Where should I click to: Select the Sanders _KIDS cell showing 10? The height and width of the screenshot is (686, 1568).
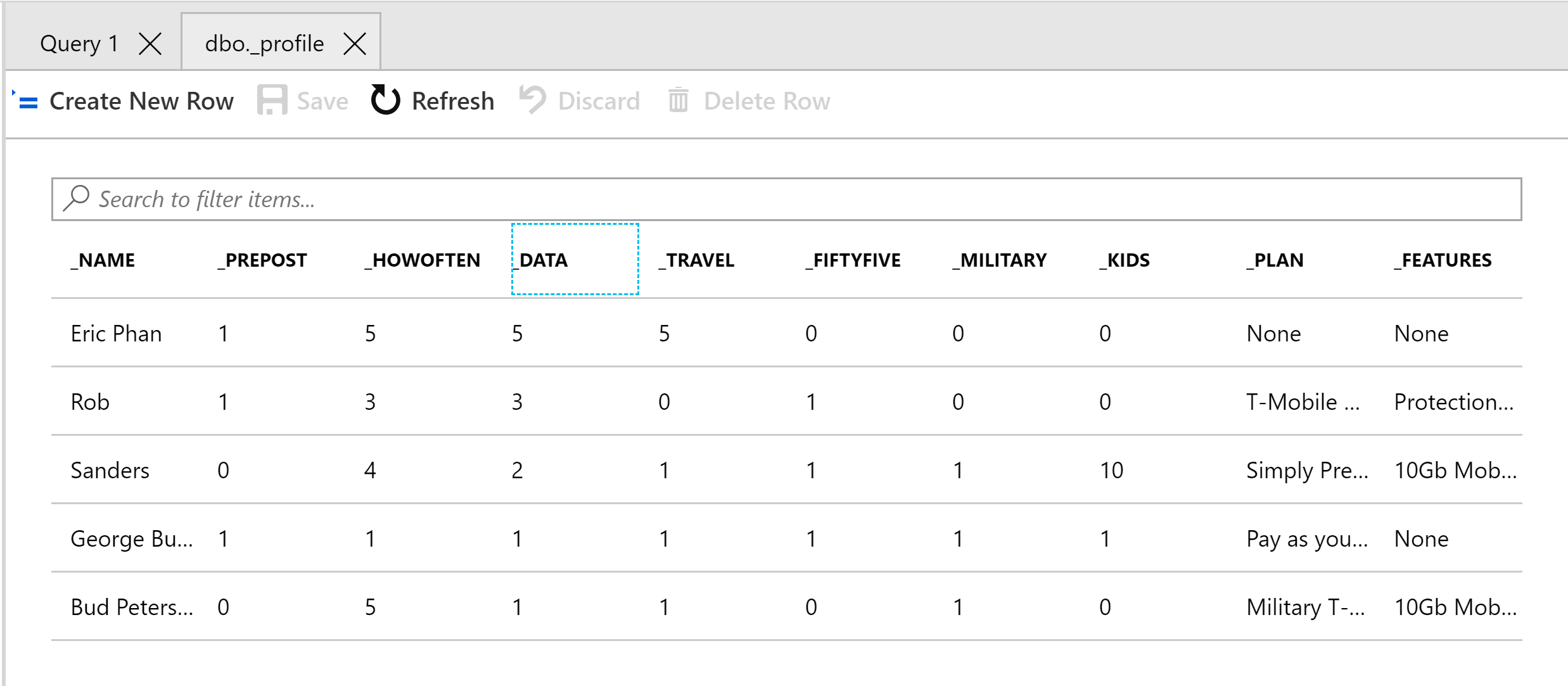1111,471
